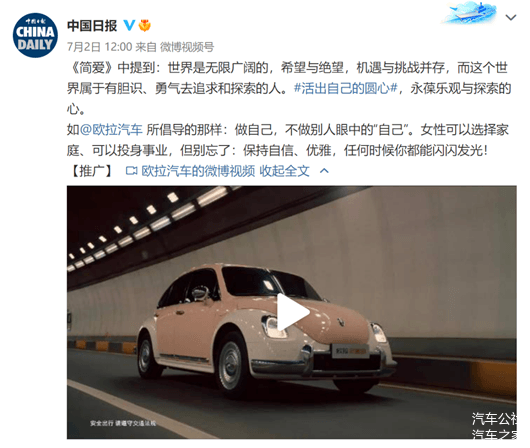The width and height of the screenshot is (530, 448).
Task: Open the 中国日报 account name link
Action: click(92, 26)
